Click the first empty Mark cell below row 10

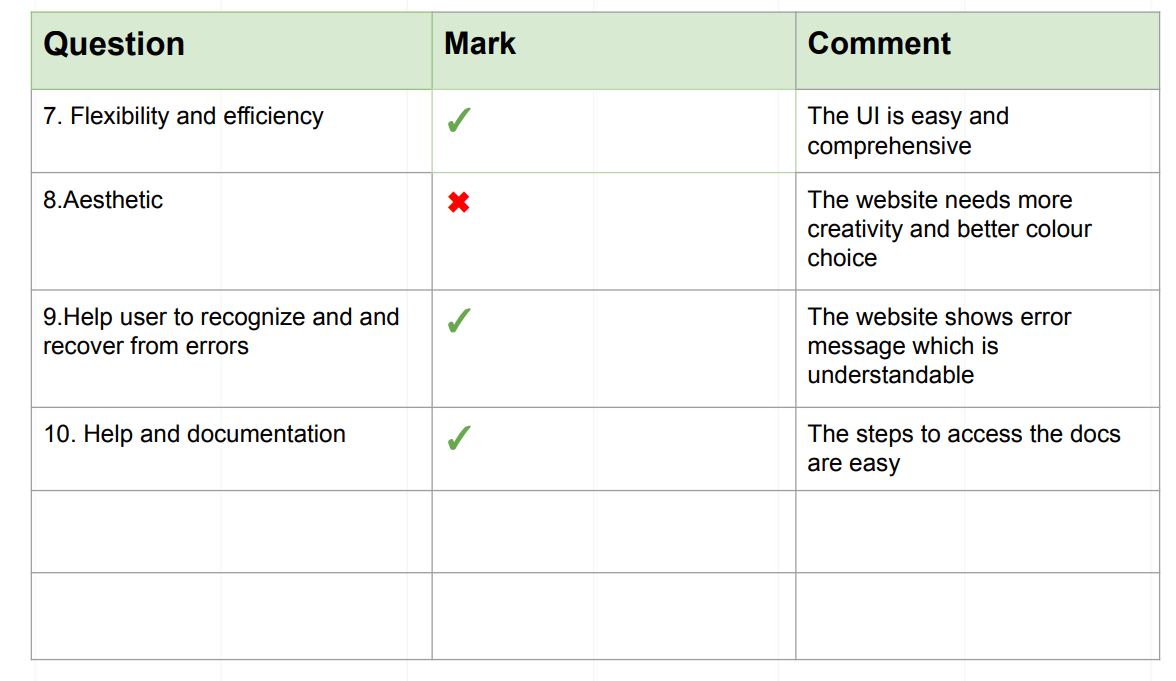pos(614,532)
